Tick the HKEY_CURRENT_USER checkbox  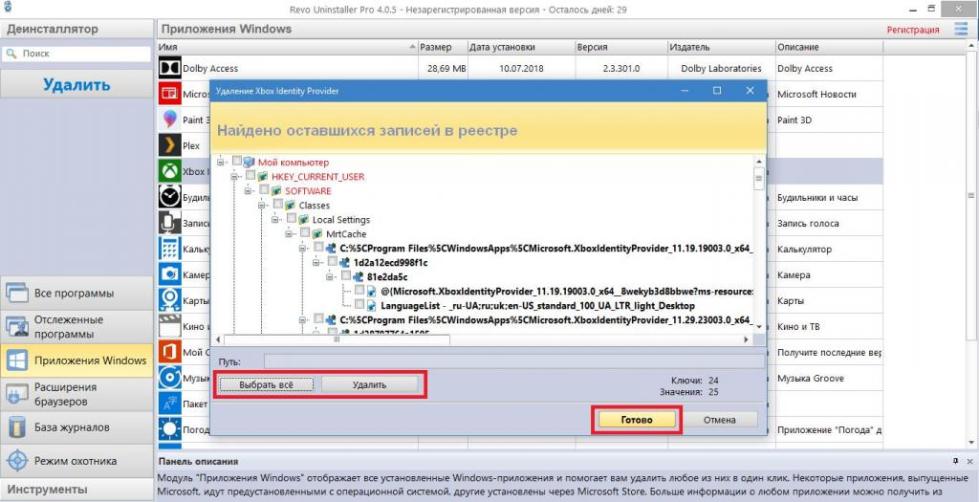250,175
